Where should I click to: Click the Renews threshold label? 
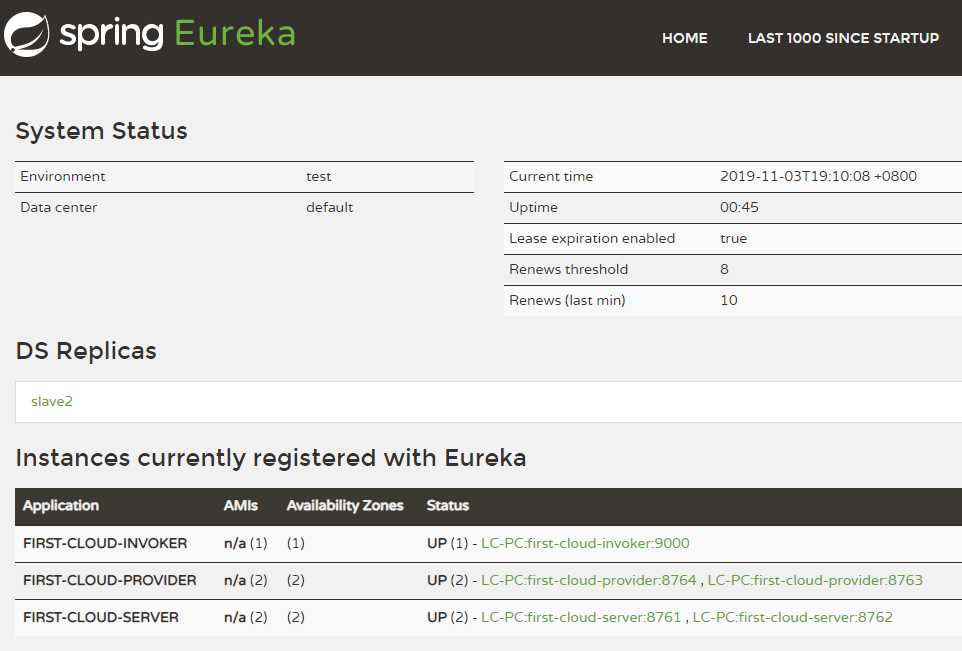coord(569,269)
